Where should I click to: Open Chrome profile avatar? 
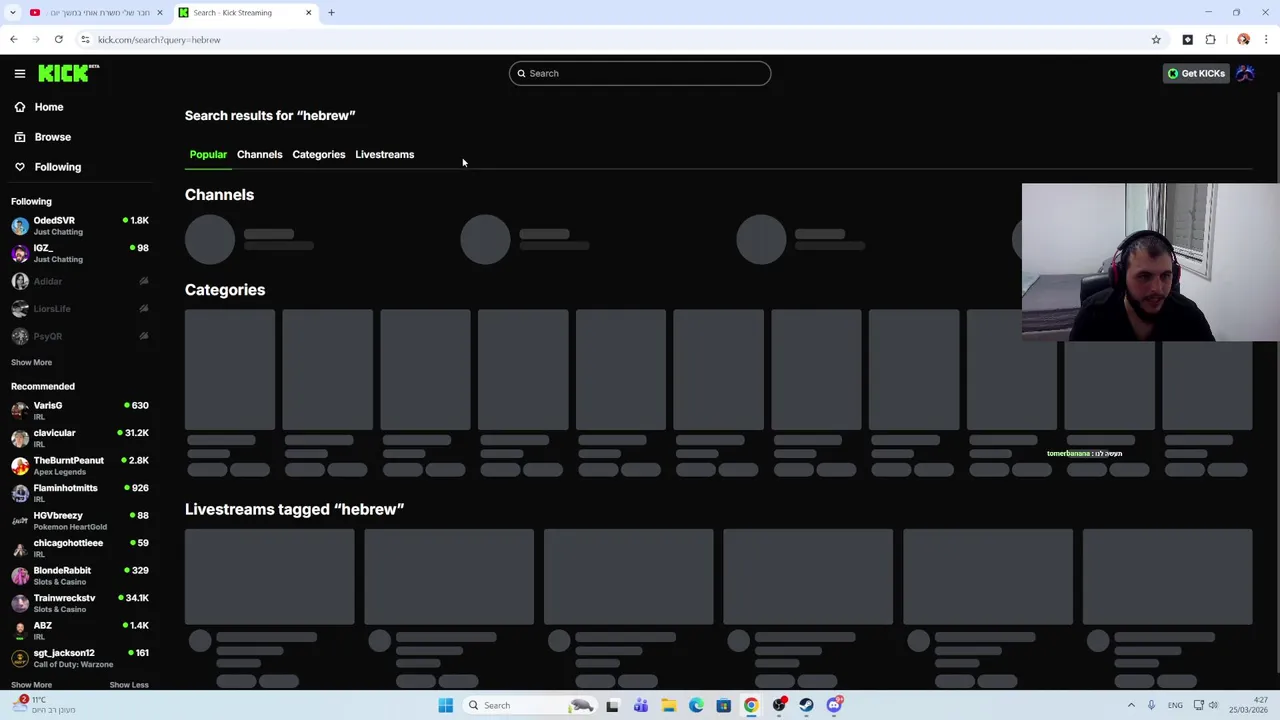(1243, 39)
